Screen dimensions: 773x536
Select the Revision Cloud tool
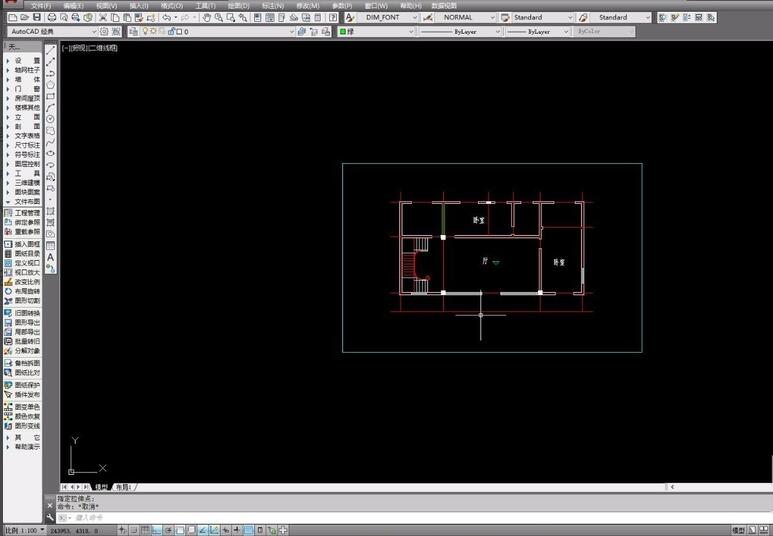[50, 131]
